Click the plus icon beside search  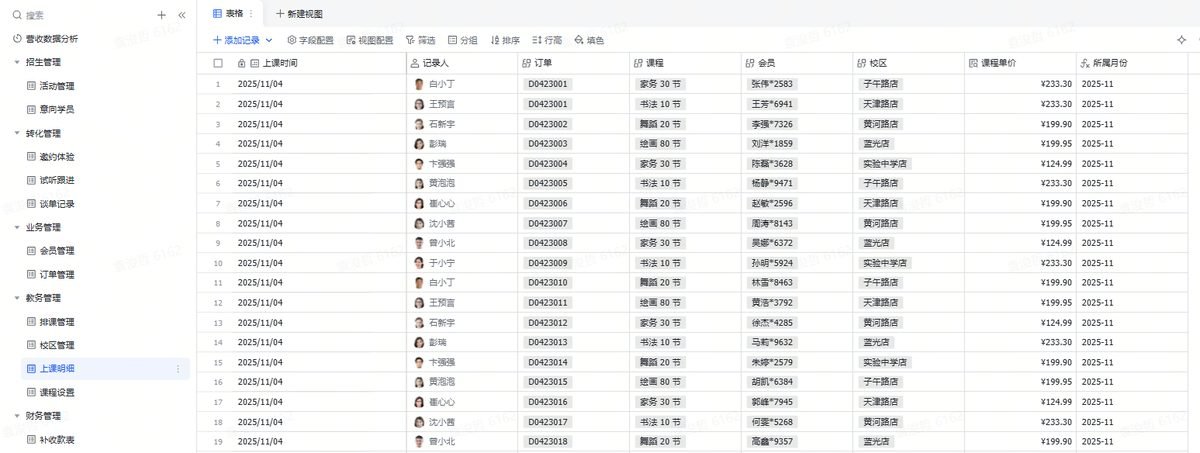162,15
